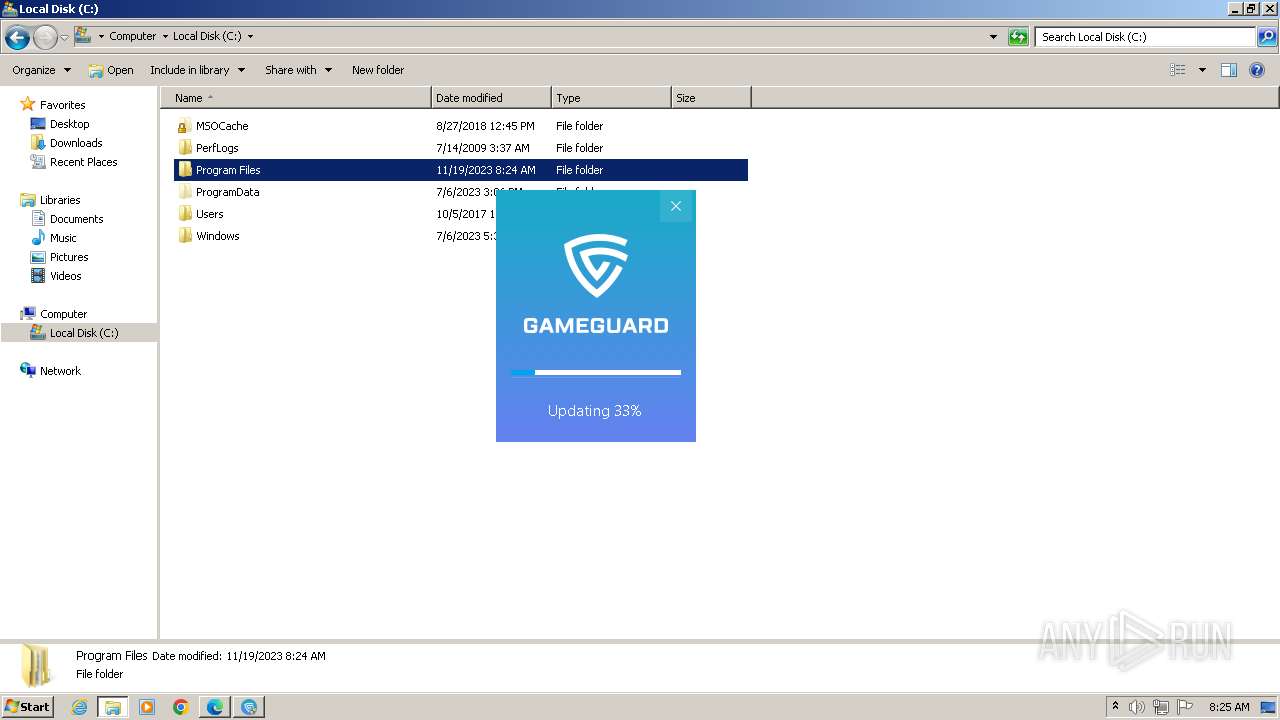The height and width of the screenshot is (720, 1280).
Task: Click GameGuard taskbar icon
Action: coord(249,707)
